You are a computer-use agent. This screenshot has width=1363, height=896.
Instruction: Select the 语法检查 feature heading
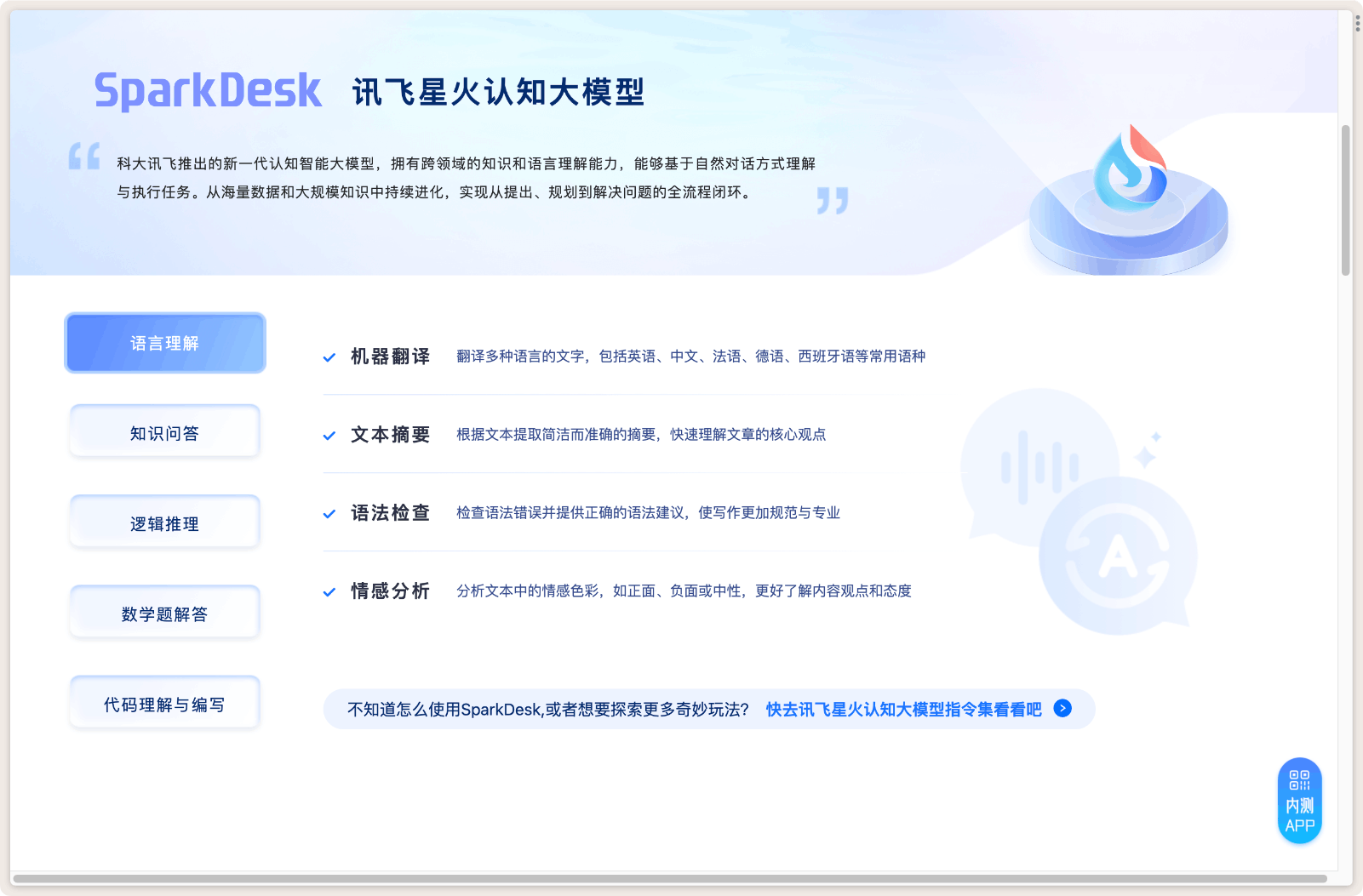click(391, 512)
